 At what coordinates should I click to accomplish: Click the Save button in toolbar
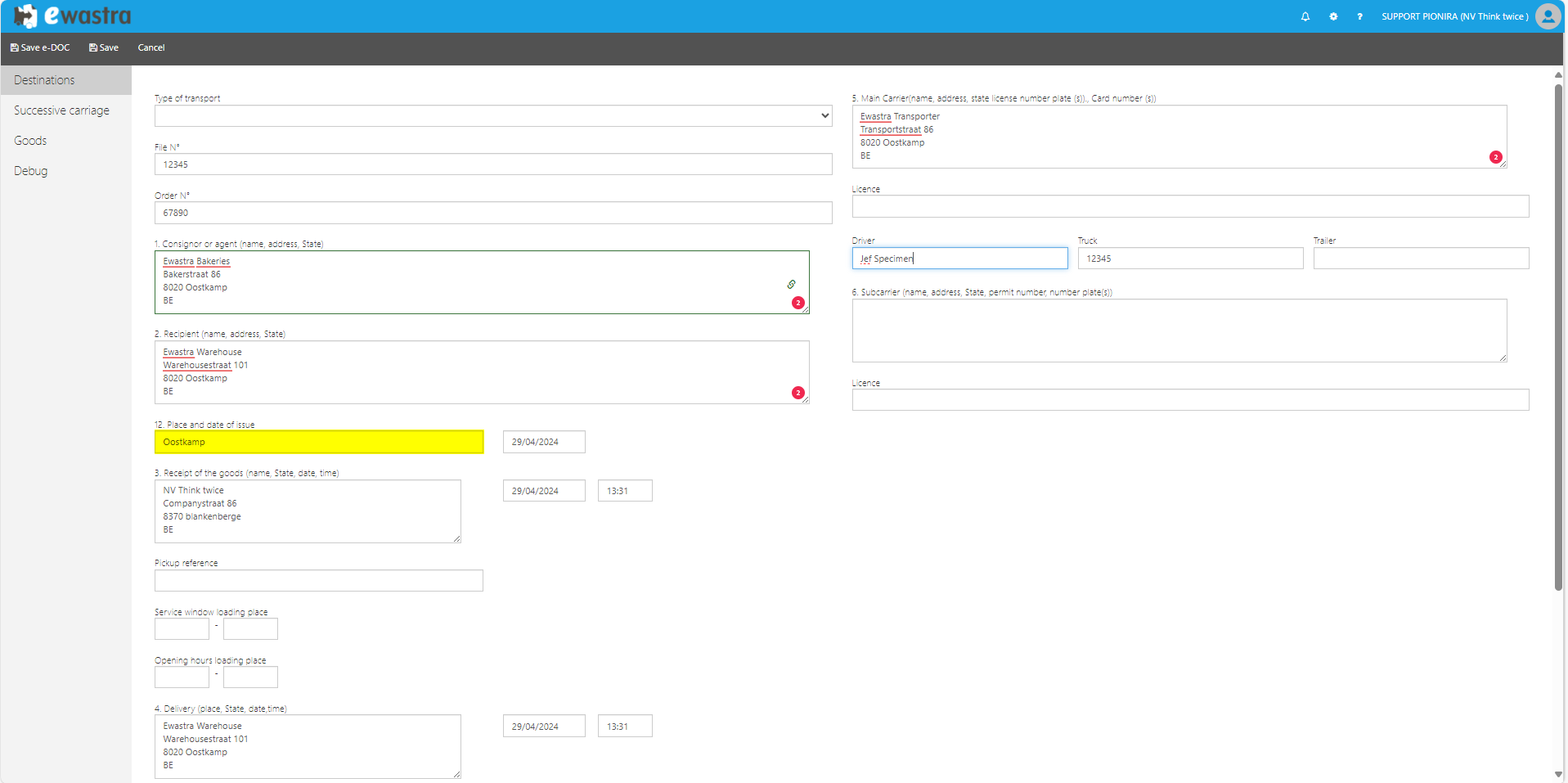(104, 47)
